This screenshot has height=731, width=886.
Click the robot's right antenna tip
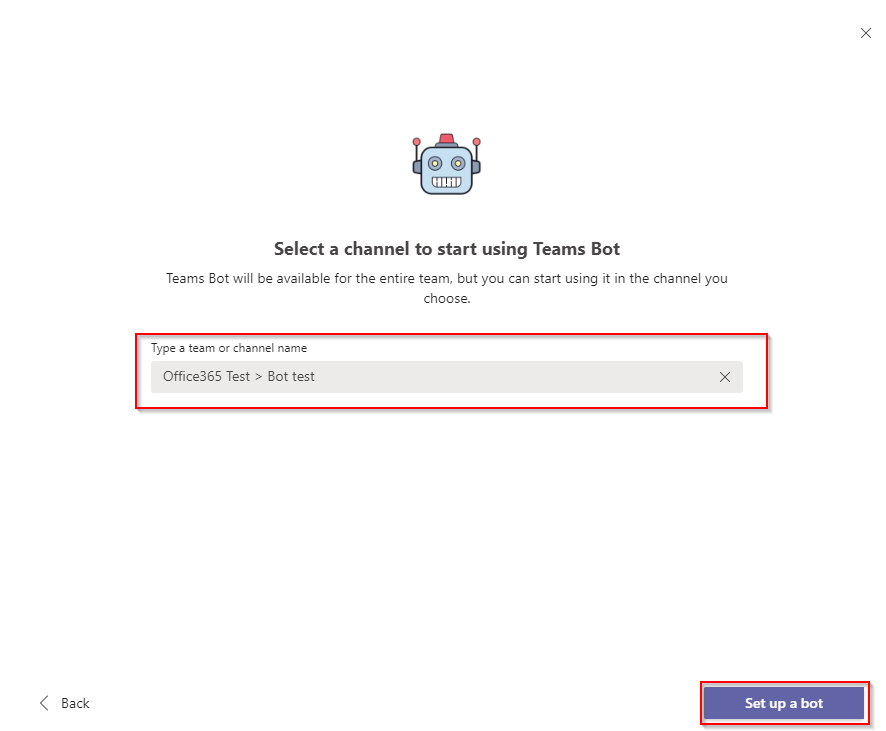[476, 141]
